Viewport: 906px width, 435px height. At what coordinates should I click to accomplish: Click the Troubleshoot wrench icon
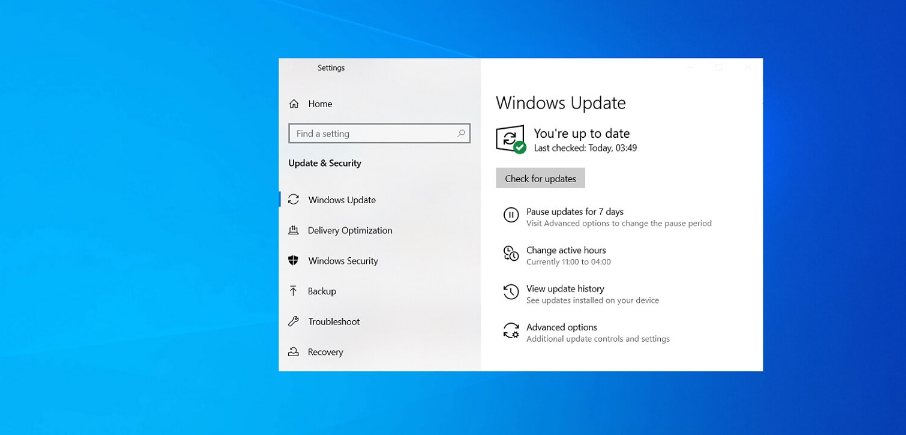coord(294,321)
